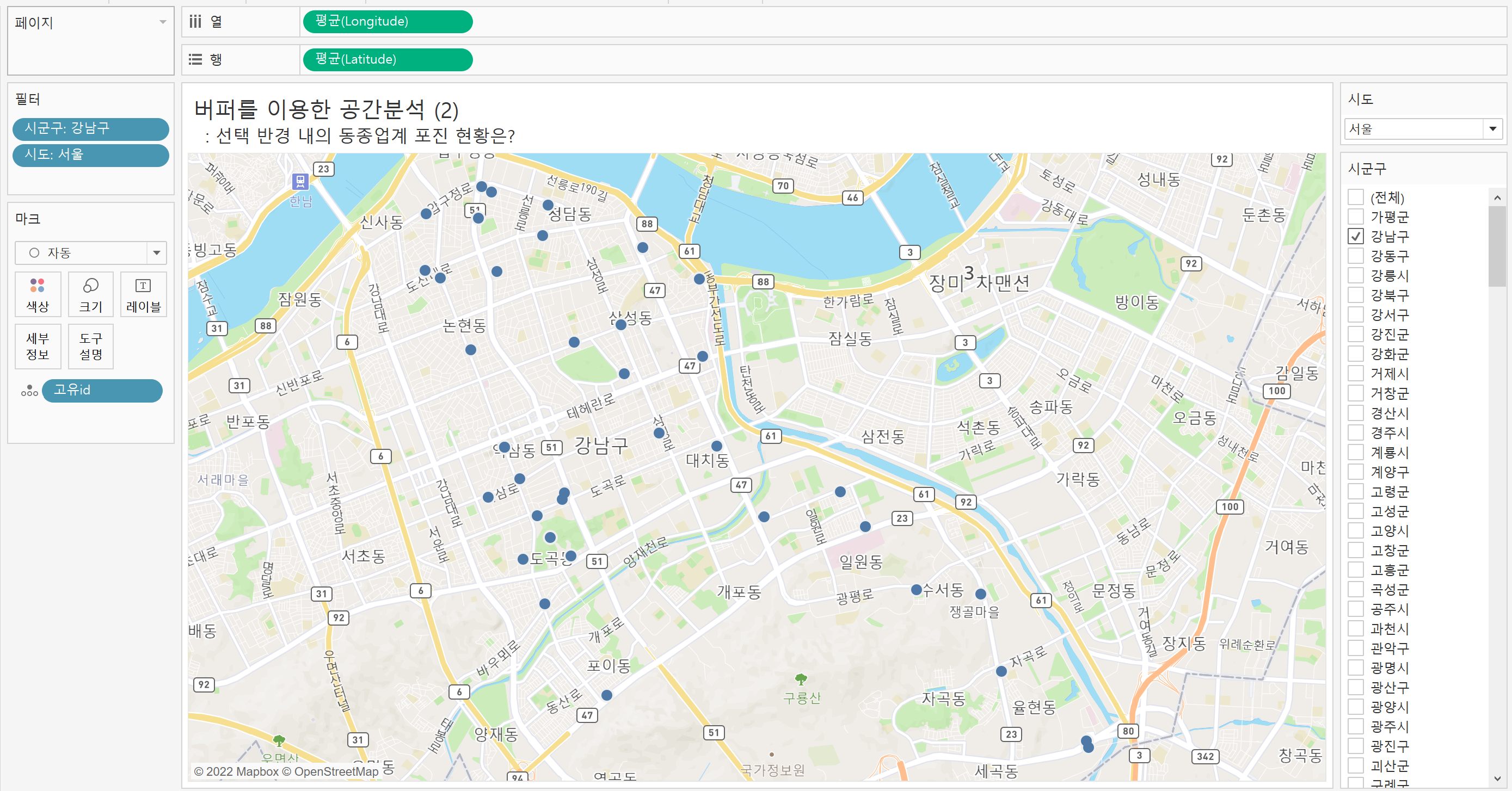1512x791 pixels.
Task: Click the 레이블 (label) marks card
Action: pos(143,294)
